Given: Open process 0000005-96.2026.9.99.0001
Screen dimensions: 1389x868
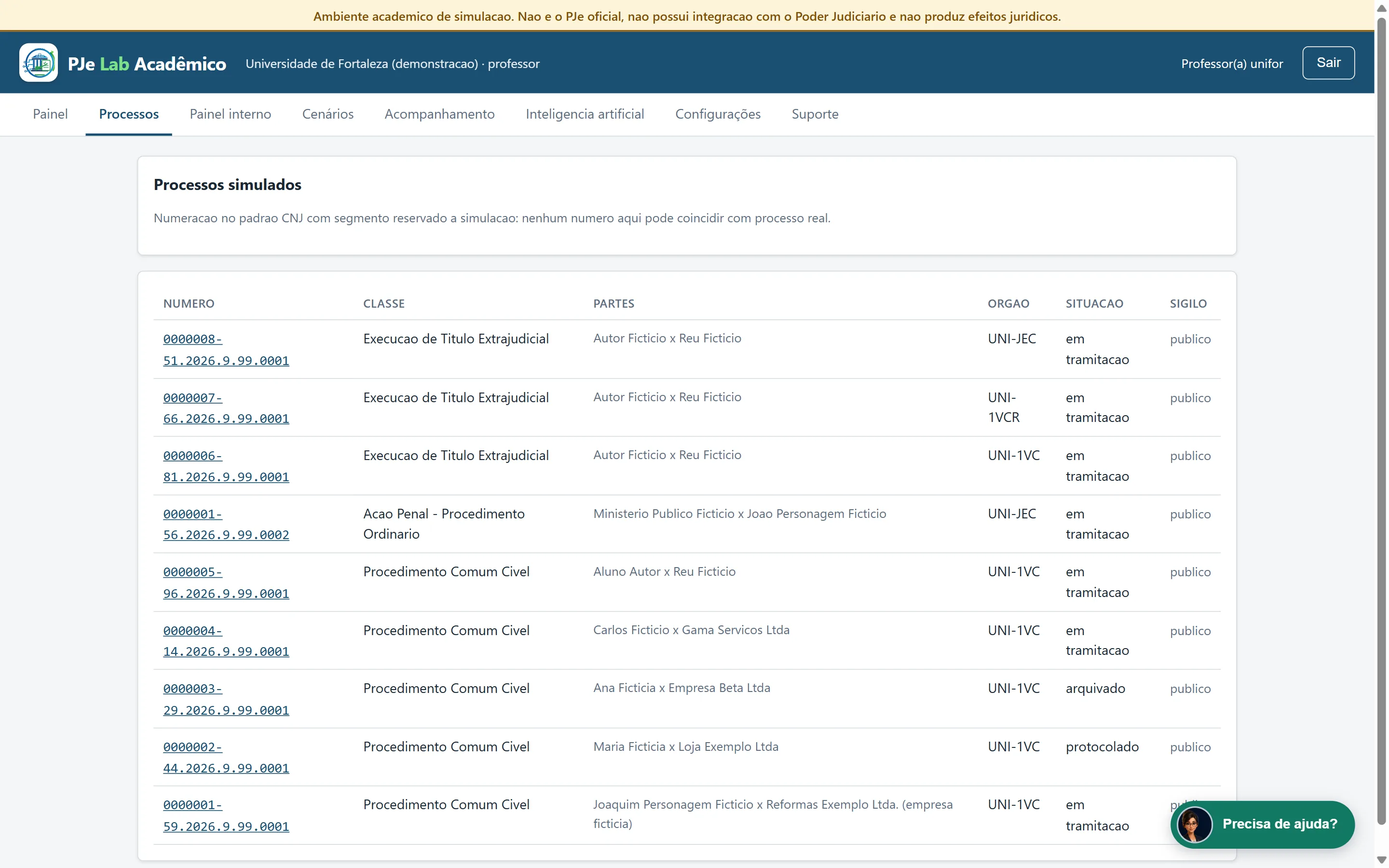Looking at the screenshot, I should pos(226,583).
